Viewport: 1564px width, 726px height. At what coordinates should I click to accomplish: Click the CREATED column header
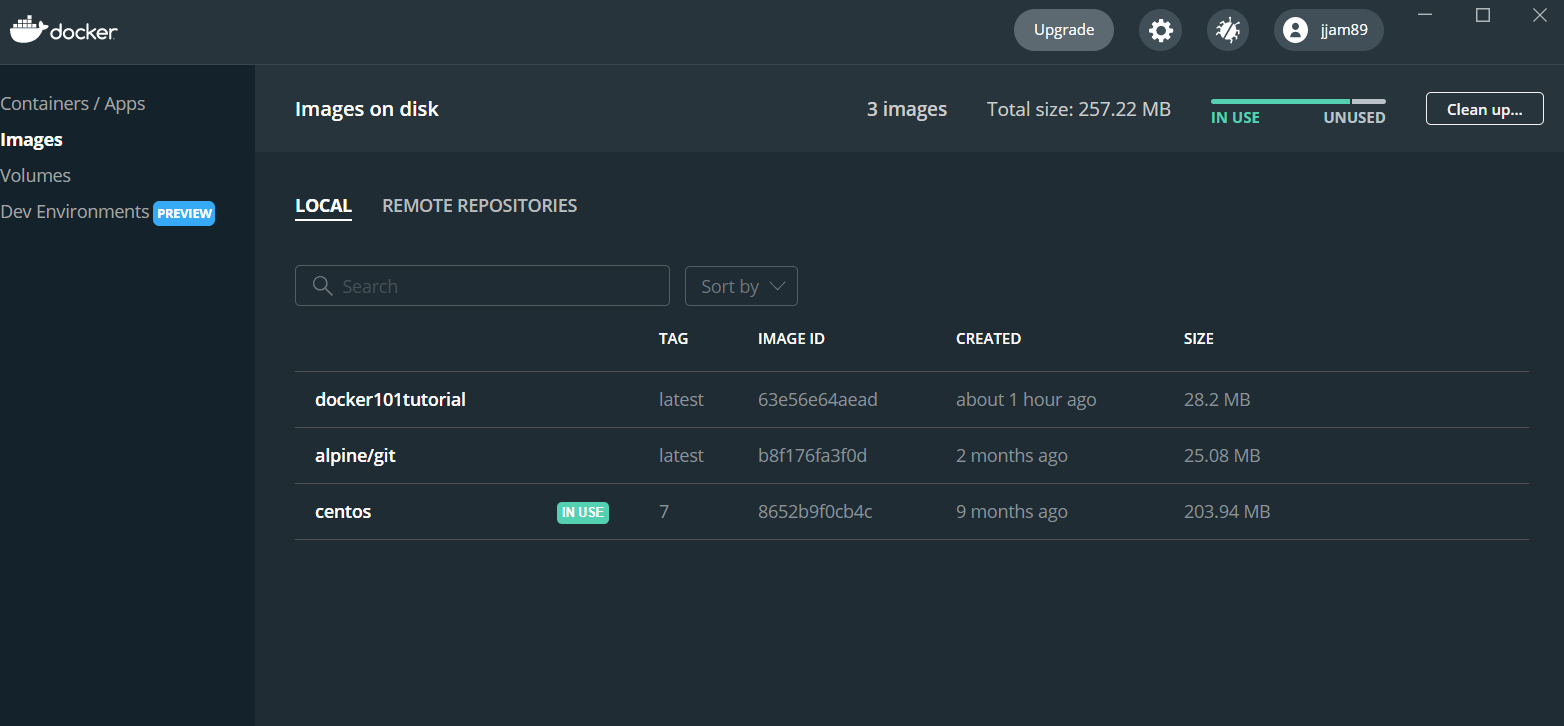[x=988, y=339]
